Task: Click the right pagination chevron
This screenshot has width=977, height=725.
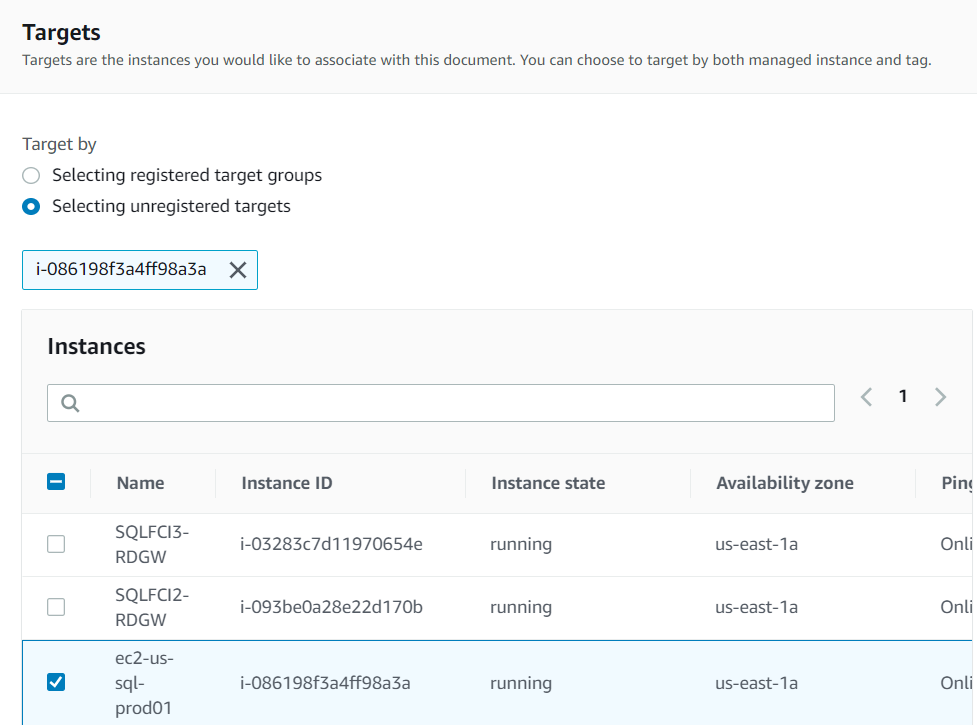Action: pyautogui.click(x=940, y=396)
